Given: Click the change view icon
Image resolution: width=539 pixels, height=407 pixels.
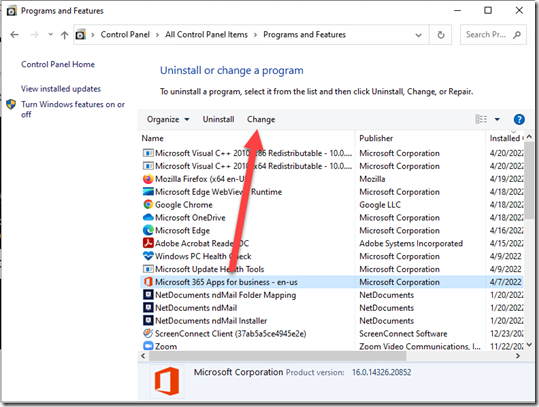Looking at the screenshot, I should (481, 119).
